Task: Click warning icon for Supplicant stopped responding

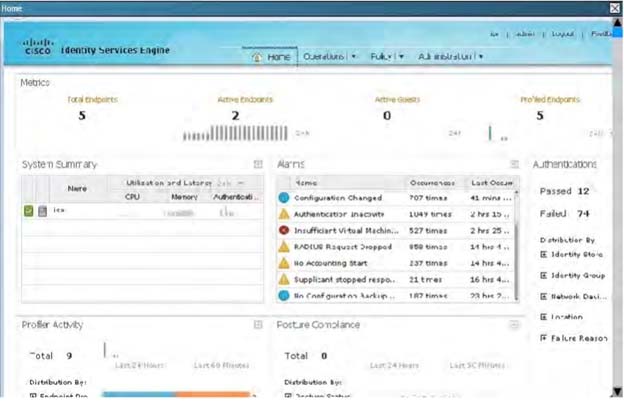Action: pyautogui.click(x=284, y=279)
